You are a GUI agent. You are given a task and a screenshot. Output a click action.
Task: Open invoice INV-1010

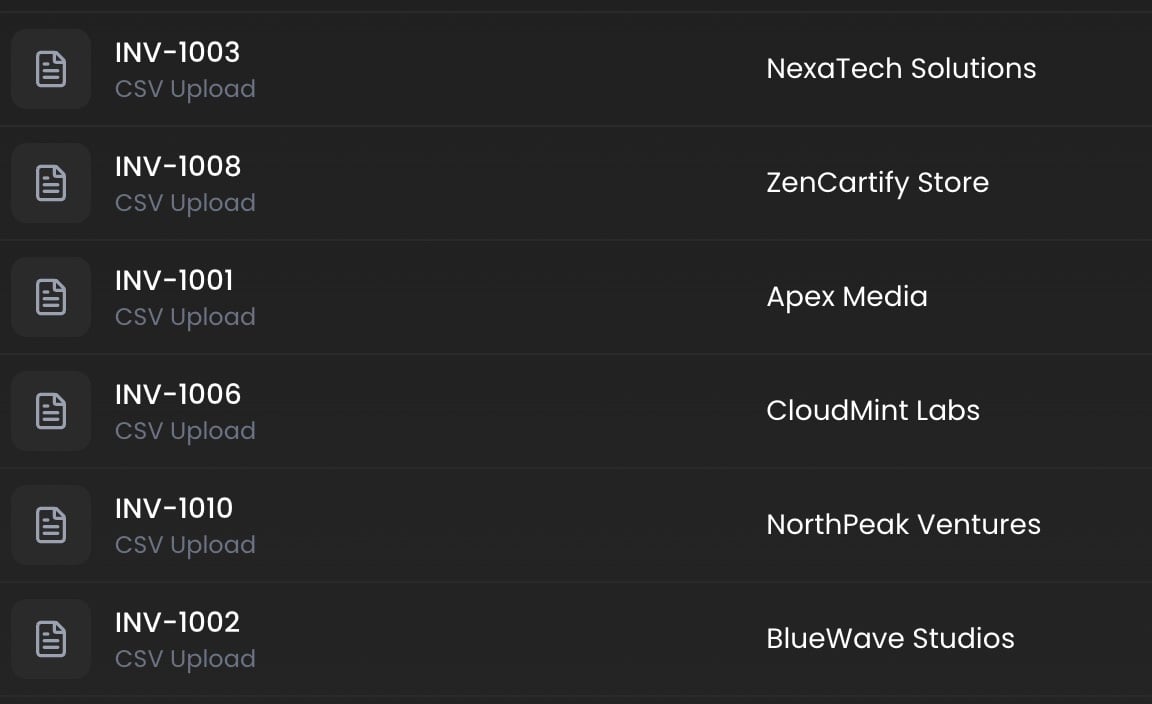pyautogui.click(x=174, y=508)
